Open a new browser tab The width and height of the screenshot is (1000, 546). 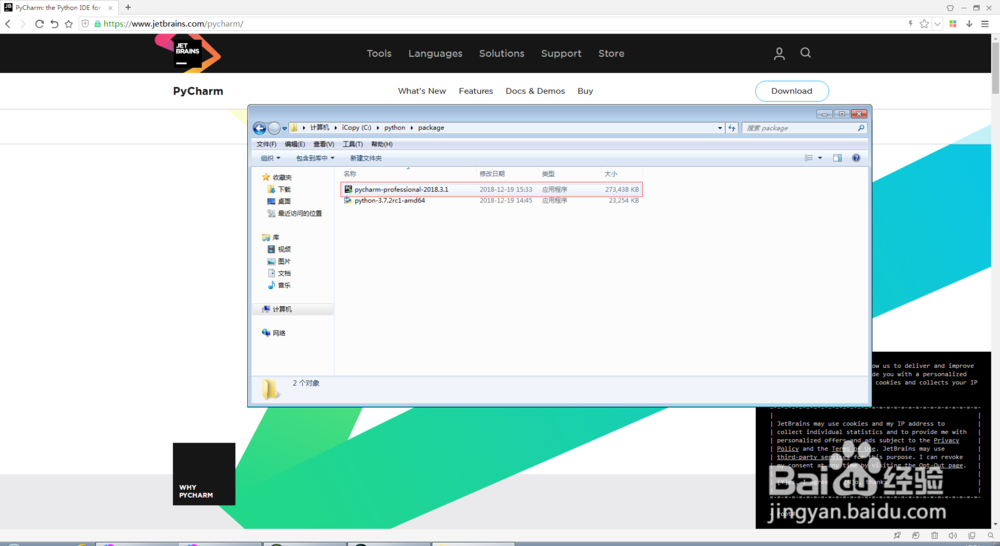[x=128, y=8]
